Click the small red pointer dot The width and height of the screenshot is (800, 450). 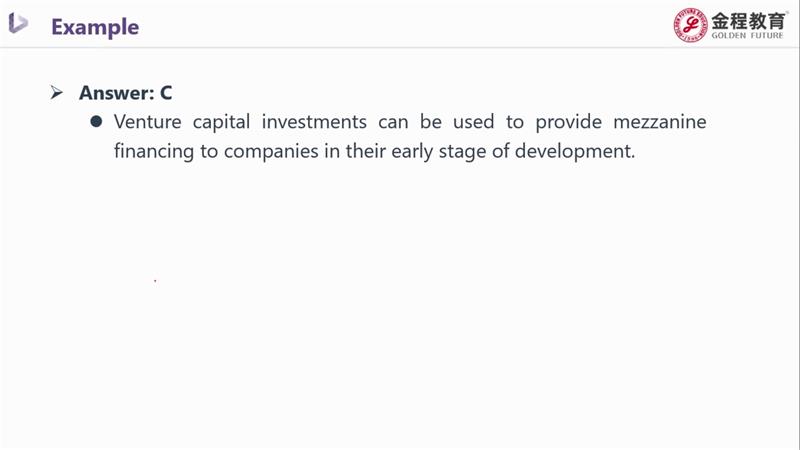coord(155,281)
